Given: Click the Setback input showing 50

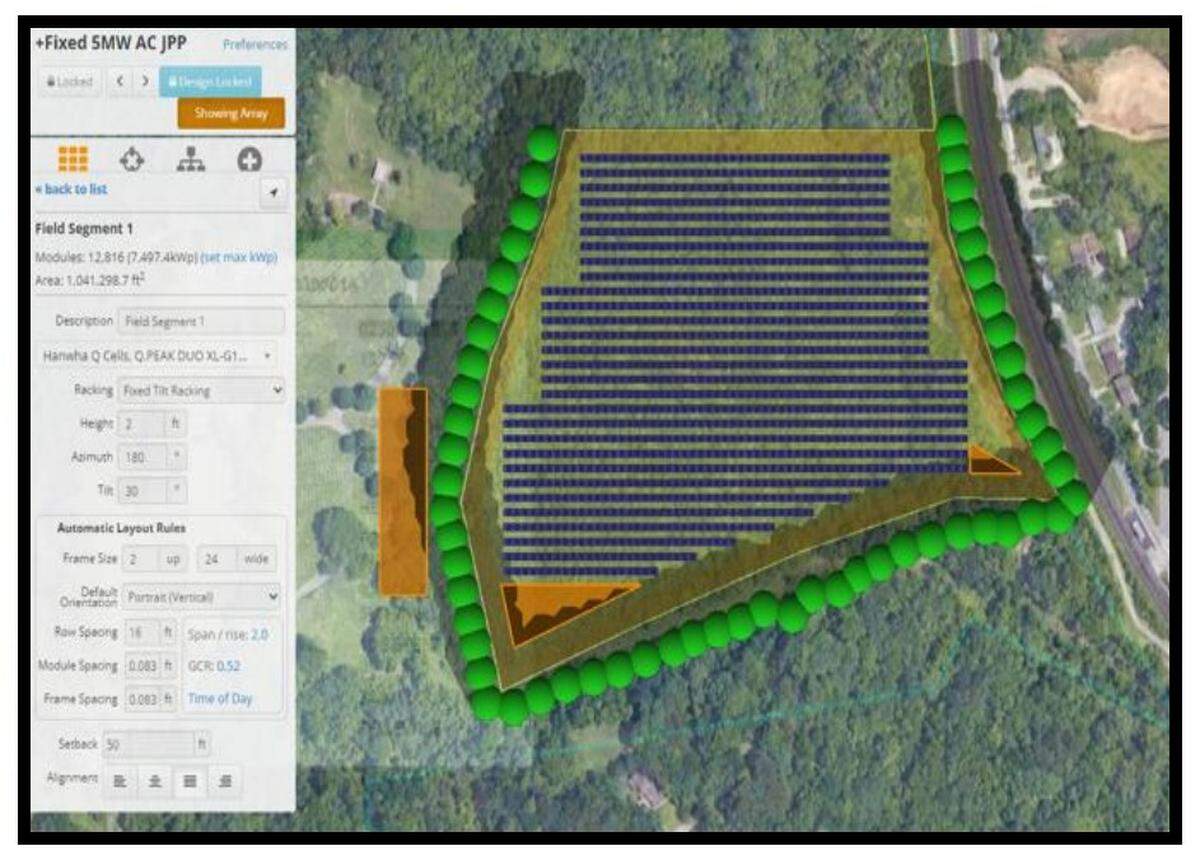Looking at the screenshot, I should pos(148,745).
